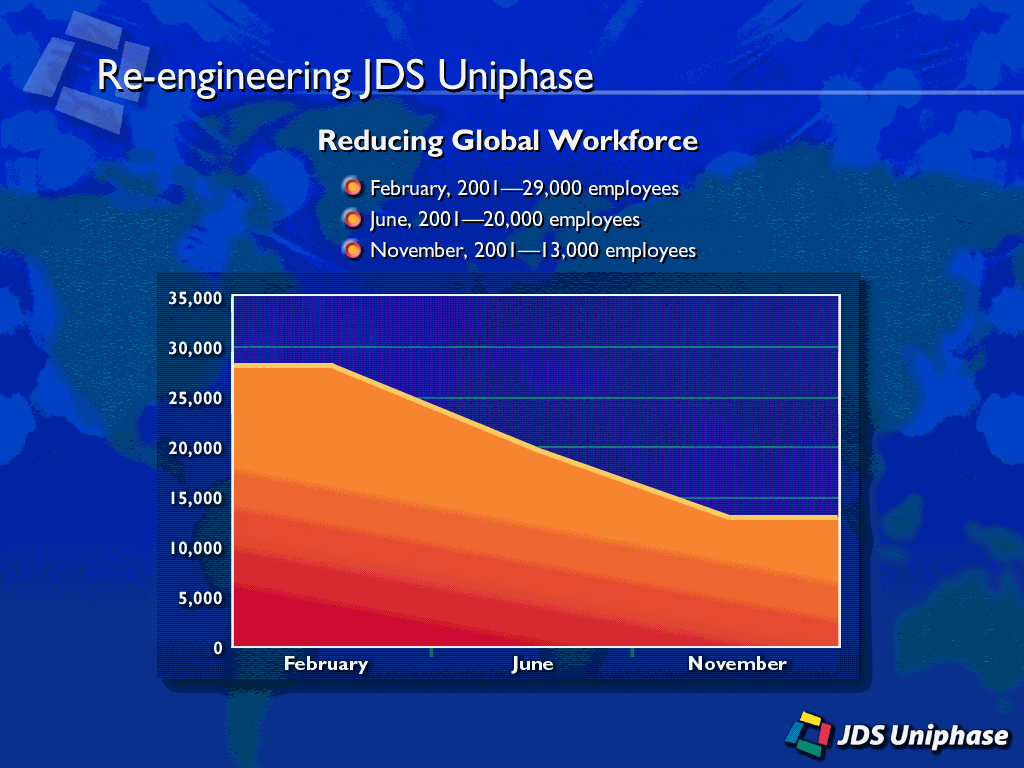The height and width of the screenshot is (768, 1024).
Task: Click the 35,000 y-axis label
Action: 195,298
